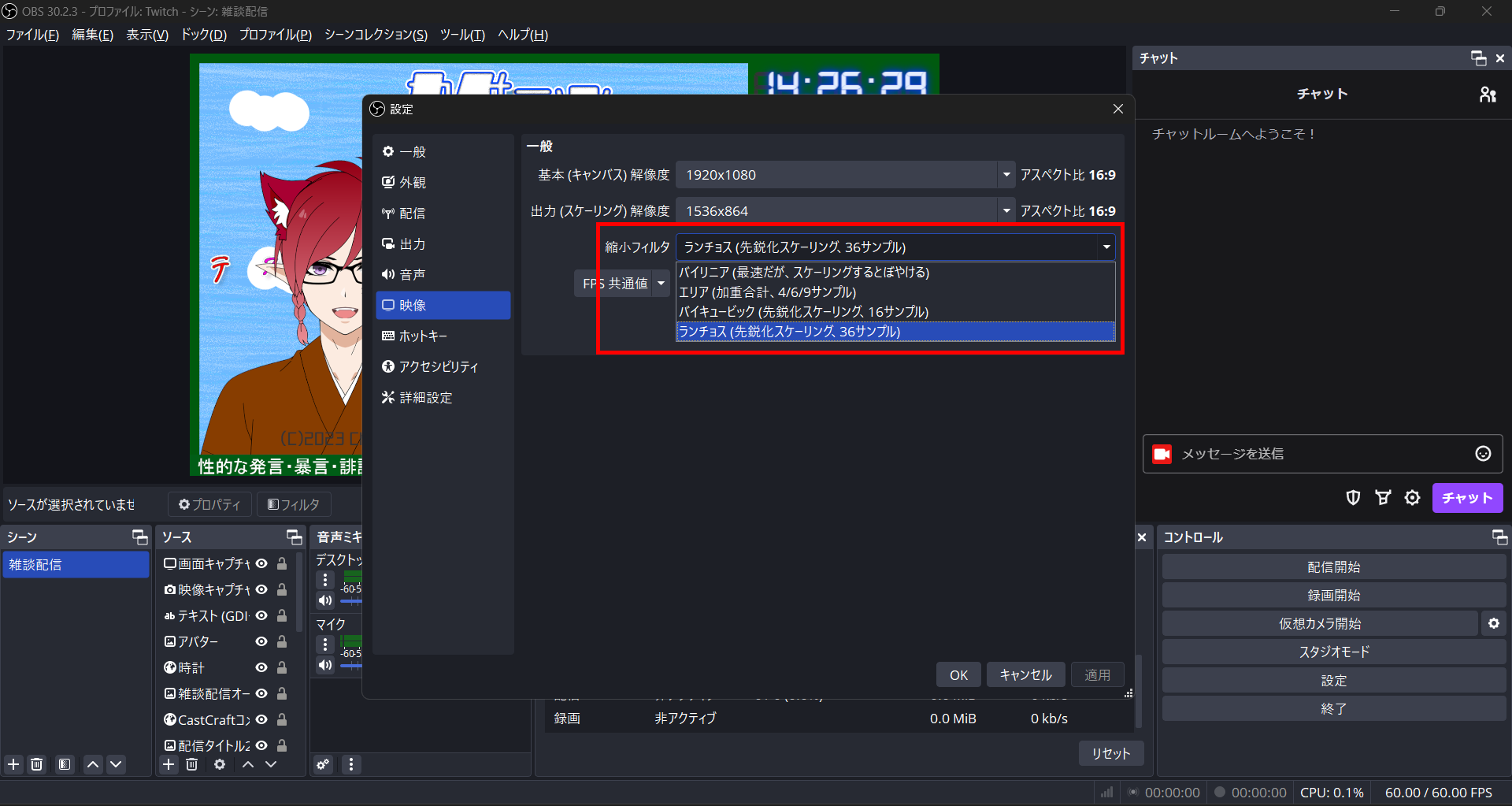Viewport: 1512px width, 806px height.
Task: Open audio mixer advanced properties gear icon
Action: (x=323, y=764)
